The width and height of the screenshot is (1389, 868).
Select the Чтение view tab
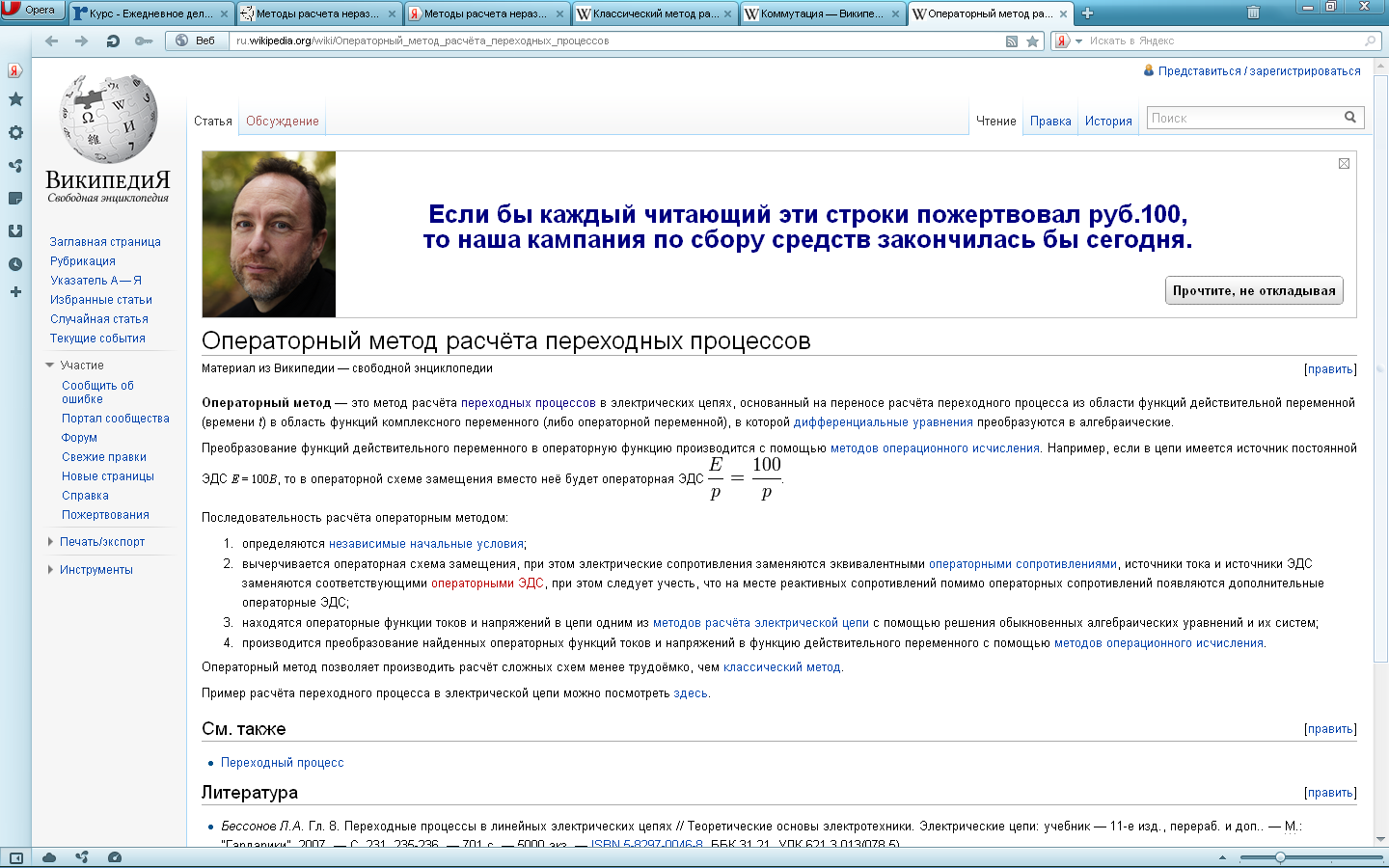coord(996,122)
